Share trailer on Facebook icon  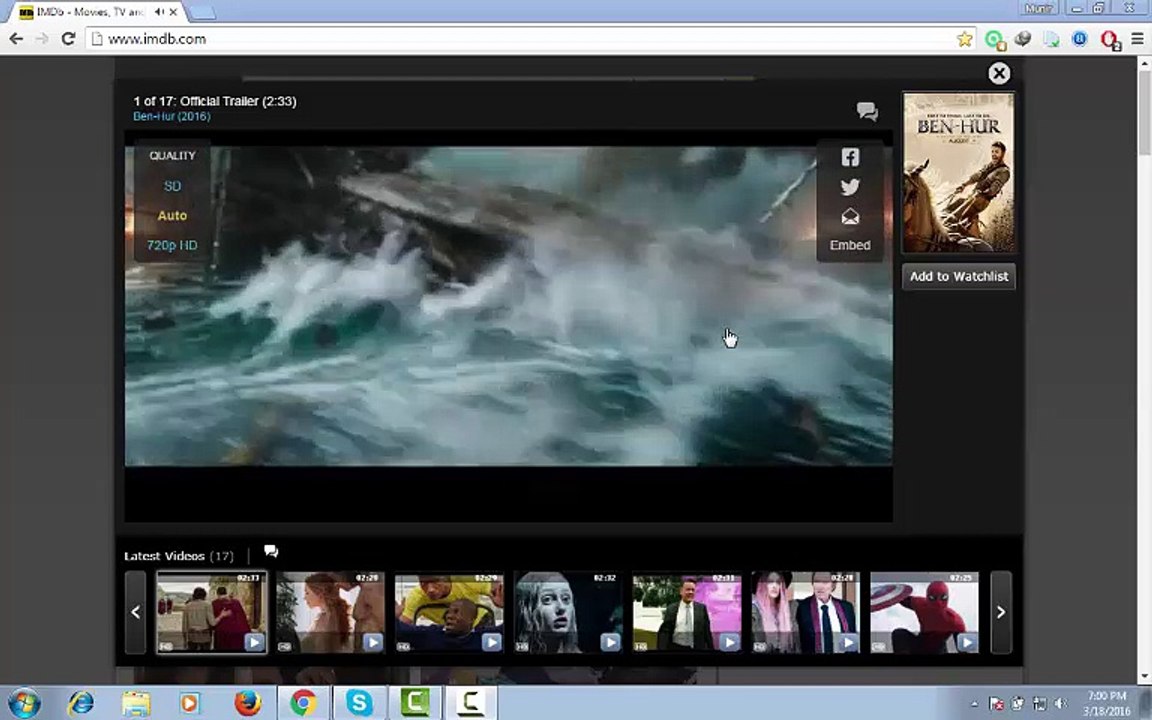[850, 157]
